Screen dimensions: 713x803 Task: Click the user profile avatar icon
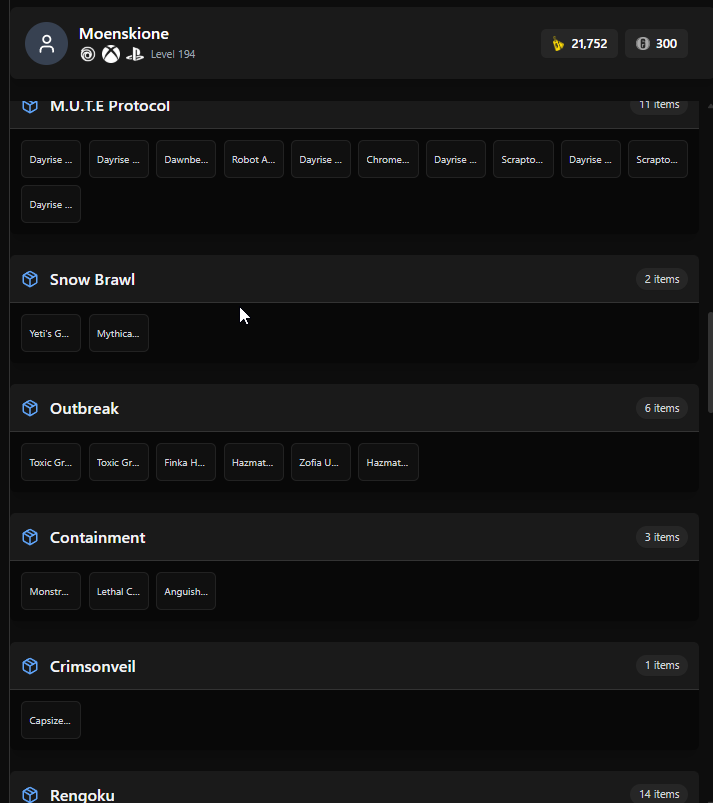47,44
